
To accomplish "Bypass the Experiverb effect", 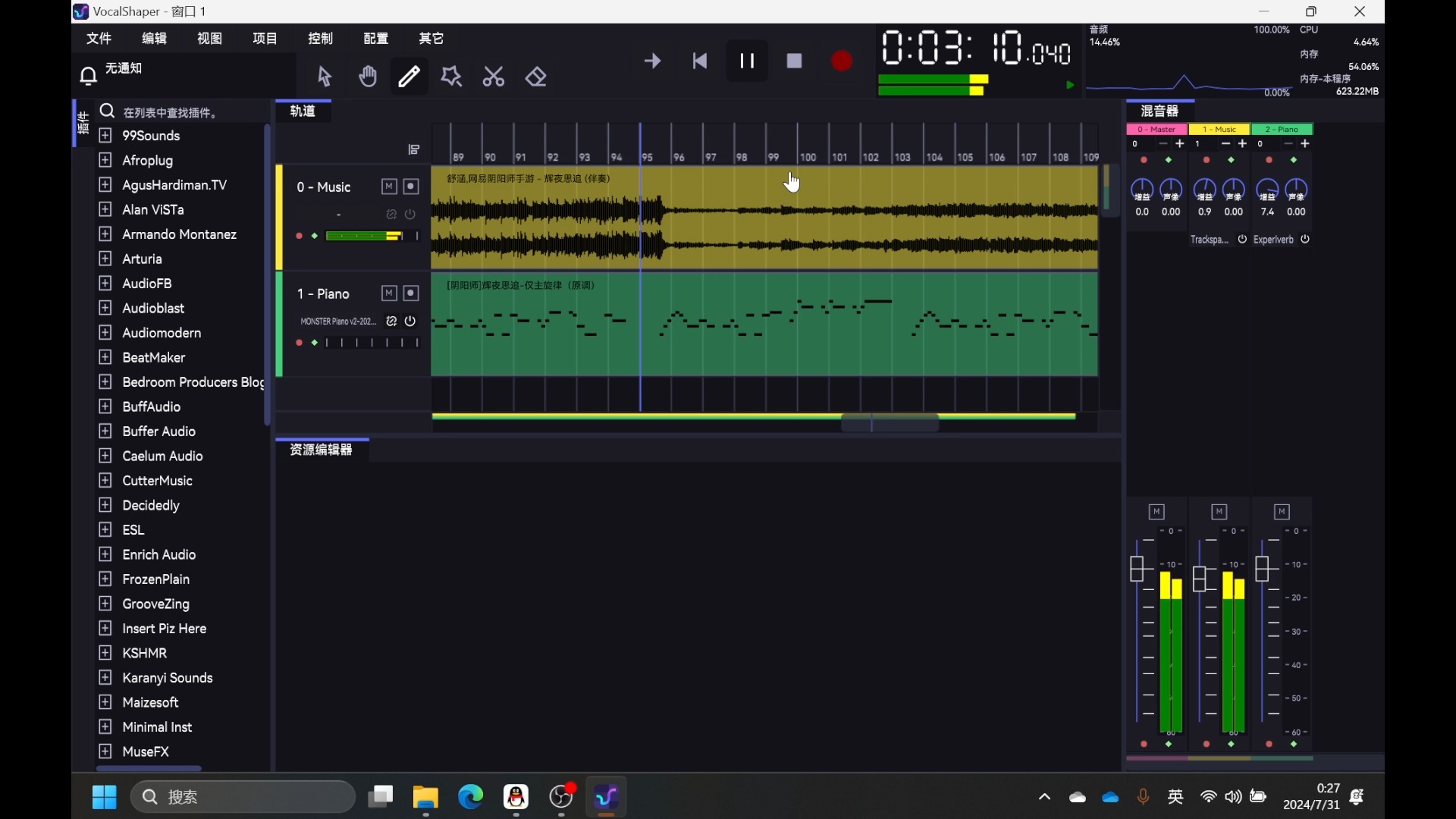I will [1305, 239].
